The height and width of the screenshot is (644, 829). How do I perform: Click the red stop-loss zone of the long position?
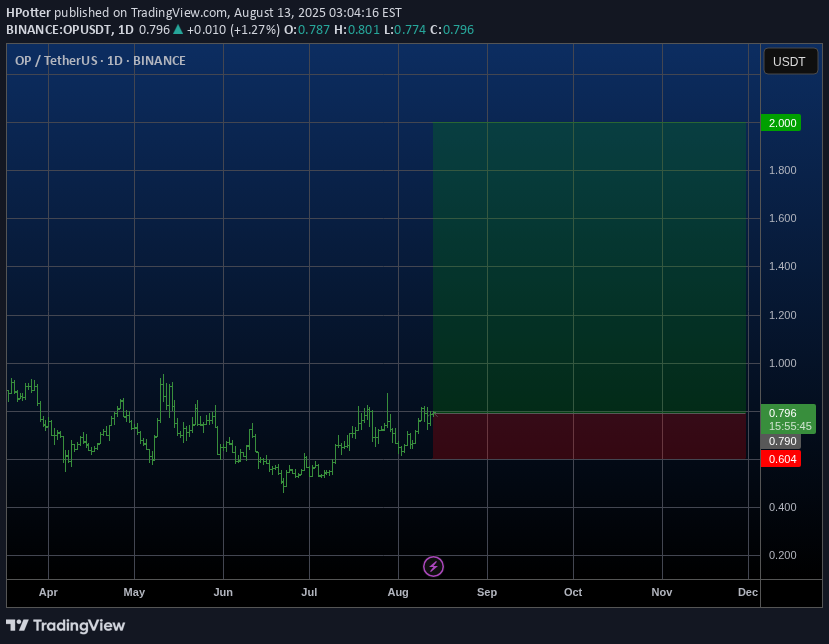pyautogui.click(x=589, y=436)
